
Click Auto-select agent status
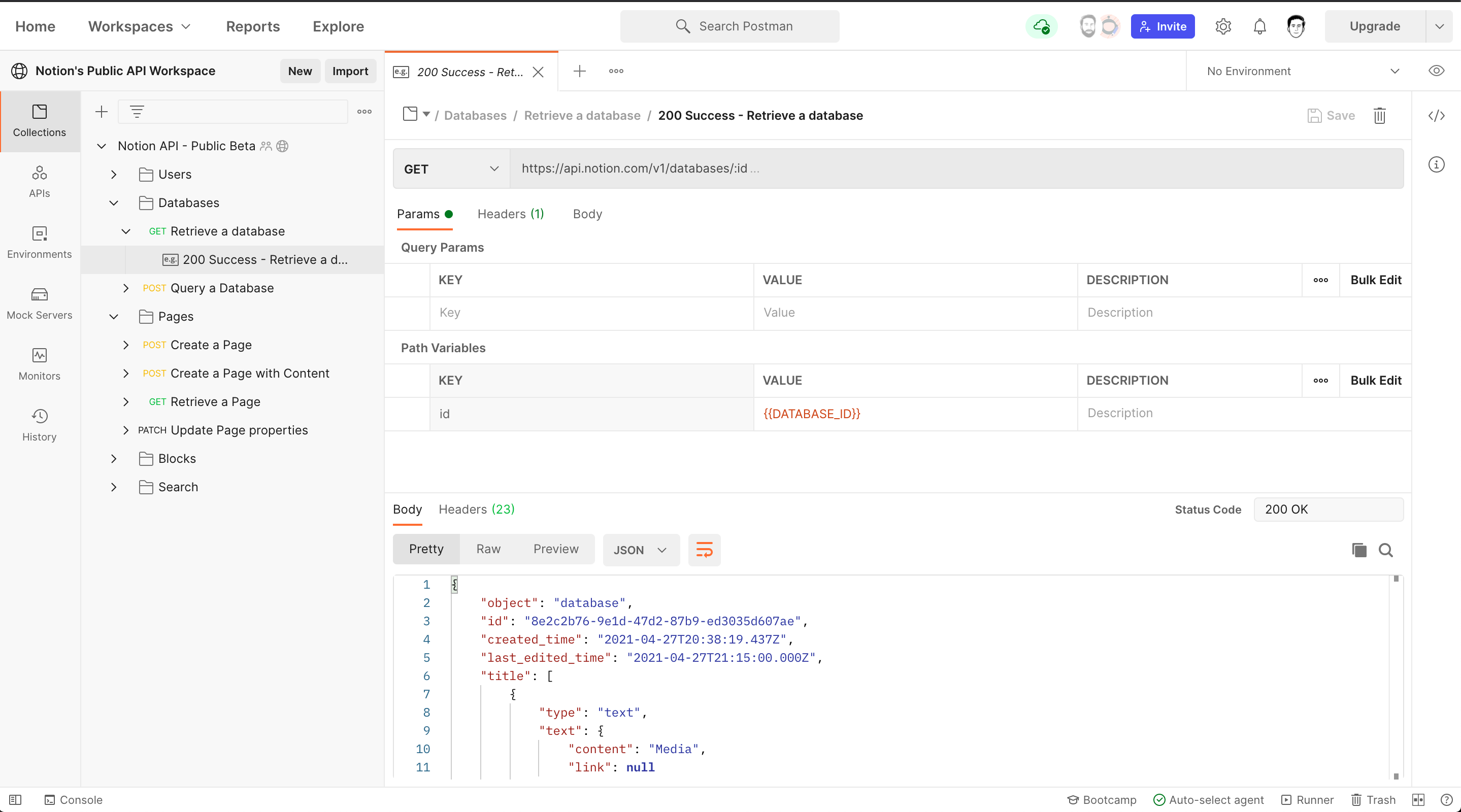(1209, 799)
